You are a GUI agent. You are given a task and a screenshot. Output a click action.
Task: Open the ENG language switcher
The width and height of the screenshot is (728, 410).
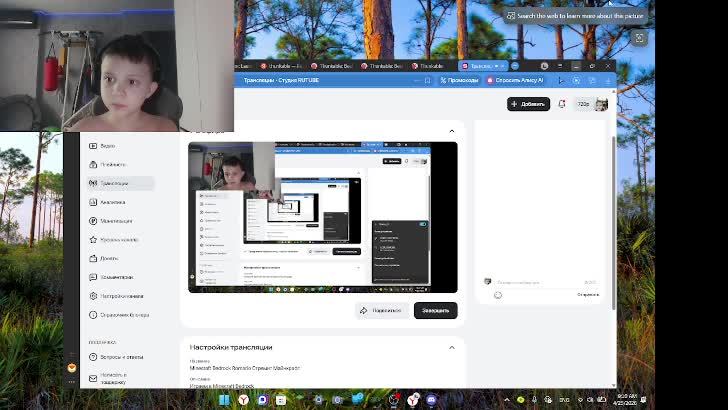point(564,399)
